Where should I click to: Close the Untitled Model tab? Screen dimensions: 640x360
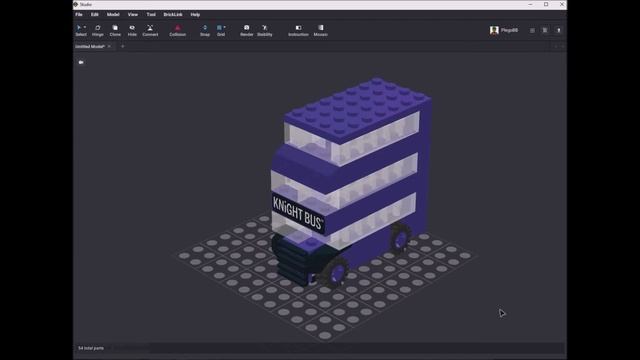(x=109, y=47)
